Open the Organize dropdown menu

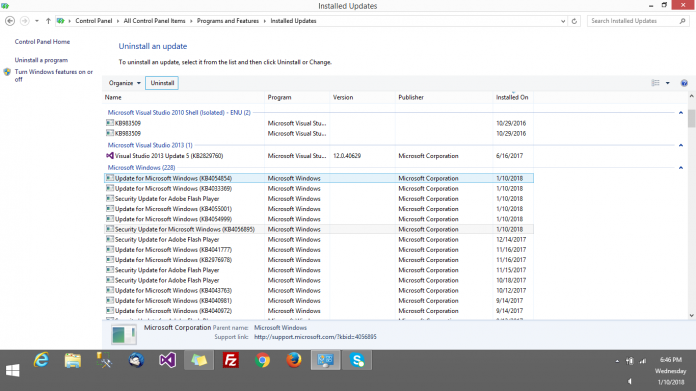pos(124,83)
